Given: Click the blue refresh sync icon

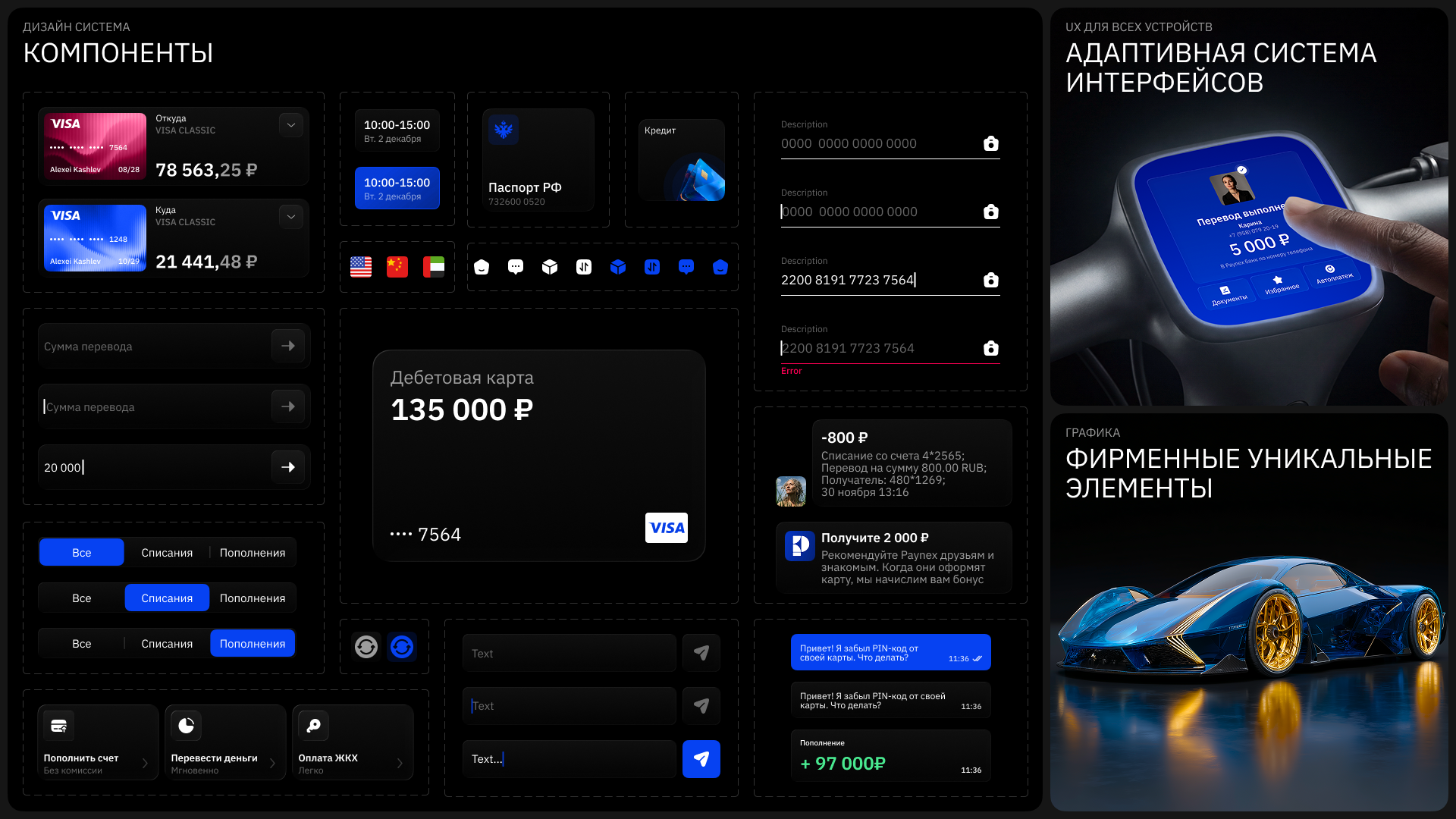Looking at the screenshot, I should tap(402, 647).
